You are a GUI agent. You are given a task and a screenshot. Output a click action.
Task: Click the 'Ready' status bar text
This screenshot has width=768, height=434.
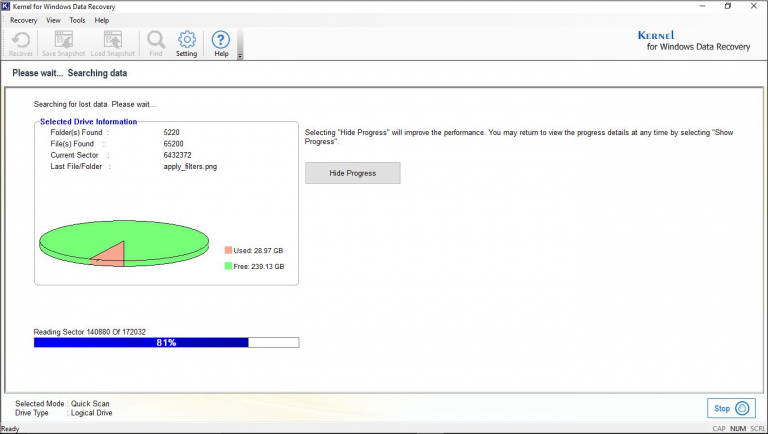point(10,429)
